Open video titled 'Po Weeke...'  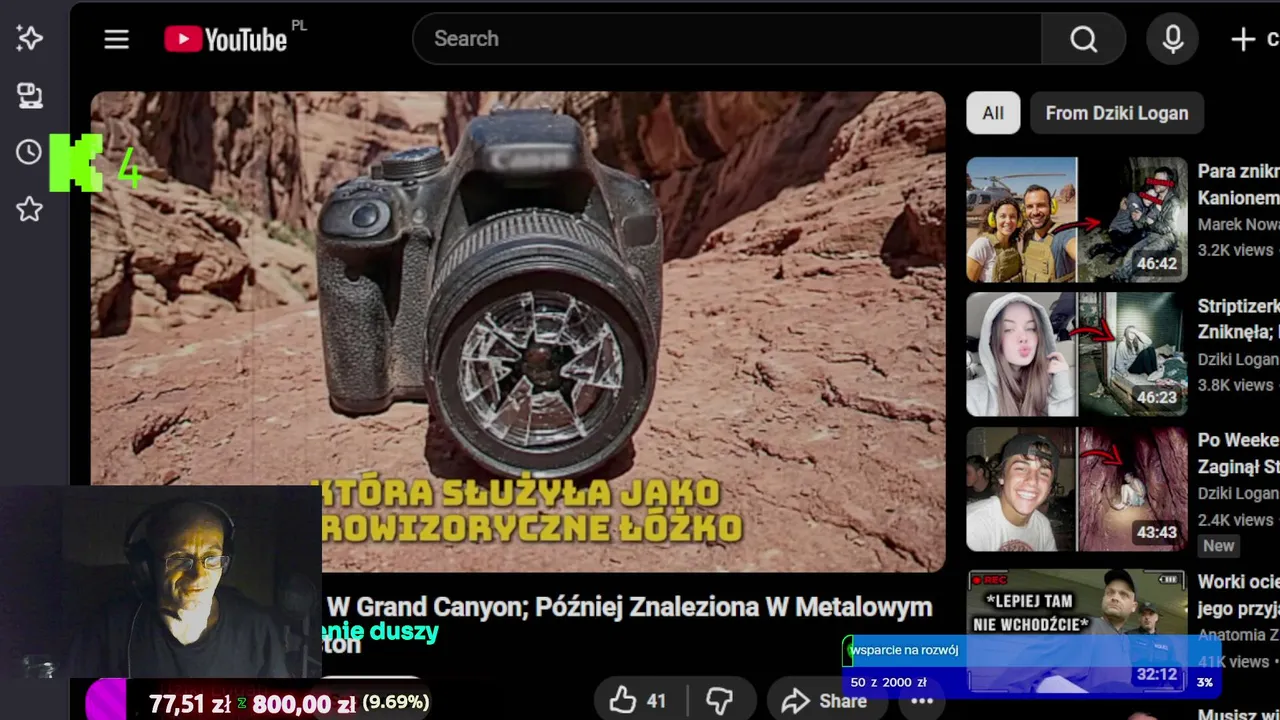click(x=1238, y=453)
